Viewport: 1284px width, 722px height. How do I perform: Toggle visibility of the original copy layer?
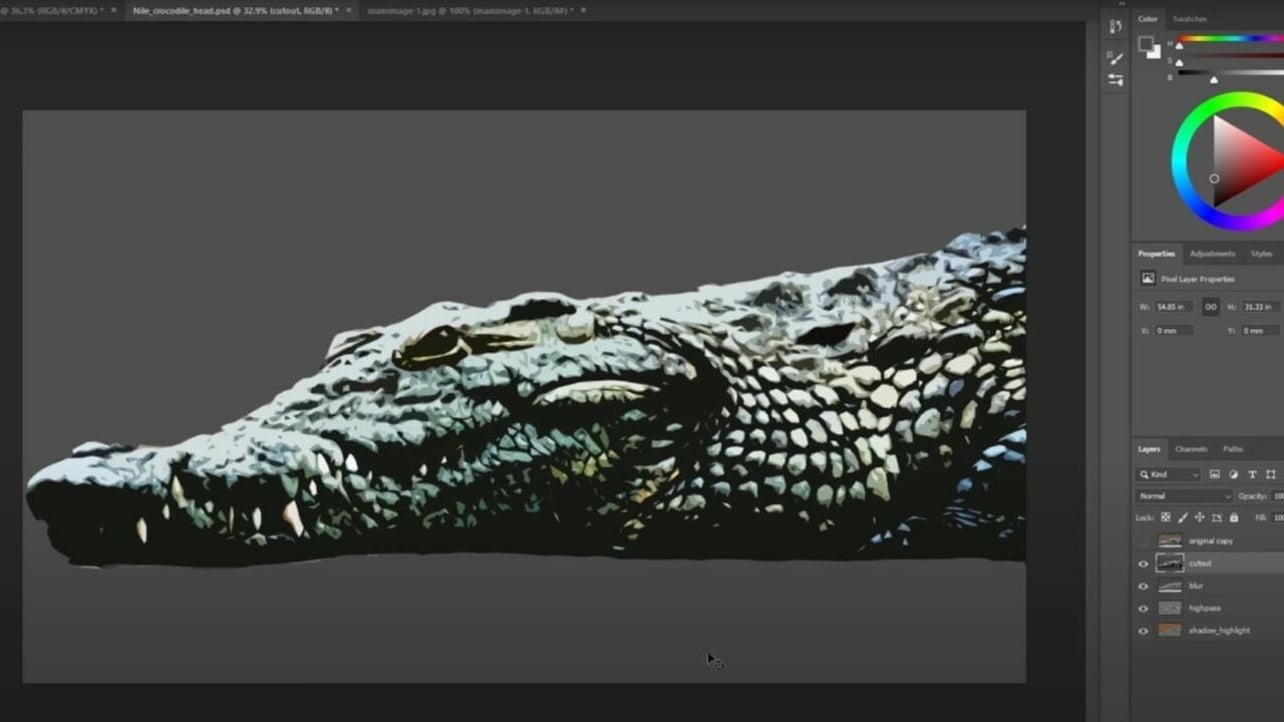(x=1142, y=541)
